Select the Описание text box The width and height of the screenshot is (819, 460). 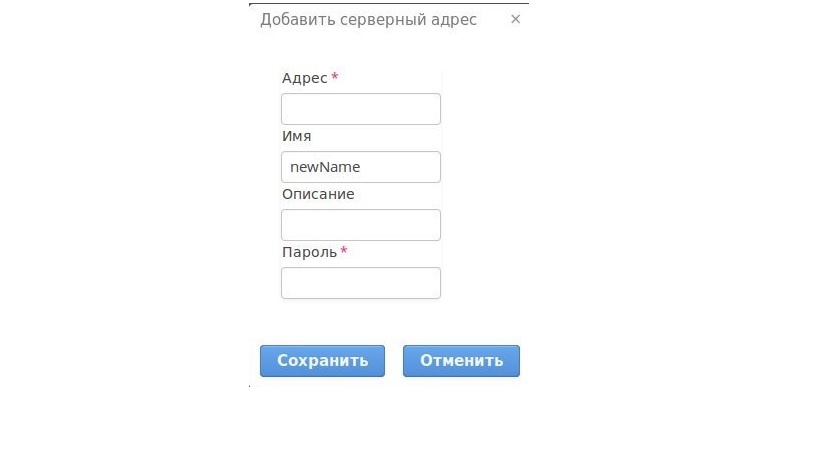click(360, 225)
